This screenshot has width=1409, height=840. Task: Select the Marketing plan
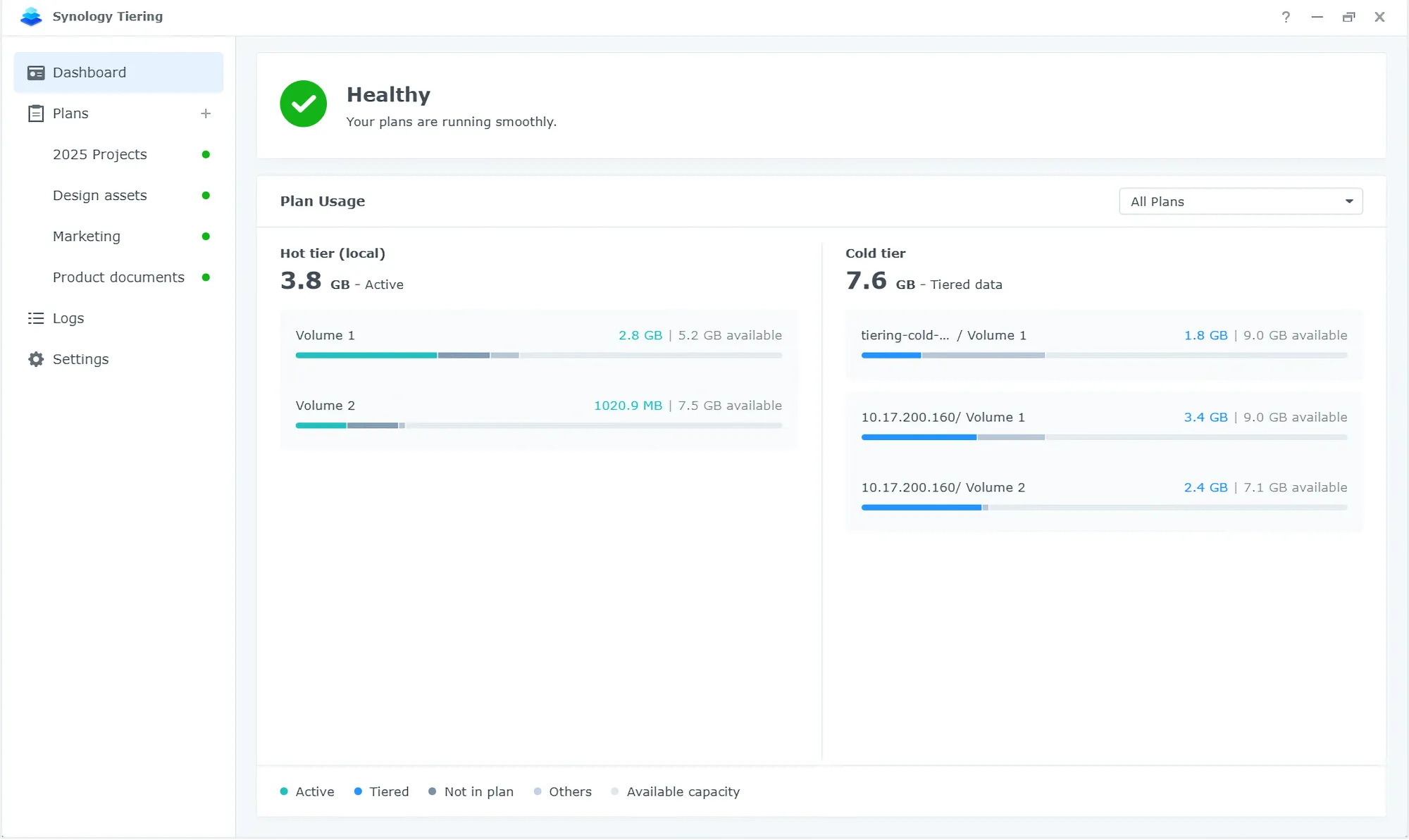tap(87, 237)
